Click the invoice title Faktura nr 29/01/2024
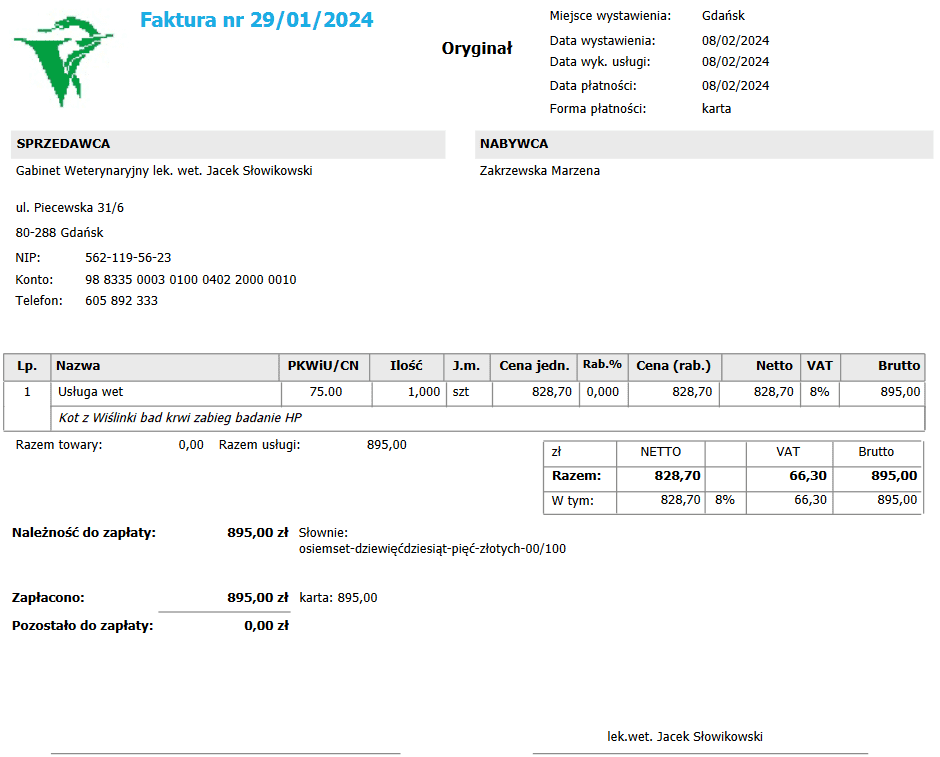940x757 pixels. pyautogui.click(x=256, y=20)
